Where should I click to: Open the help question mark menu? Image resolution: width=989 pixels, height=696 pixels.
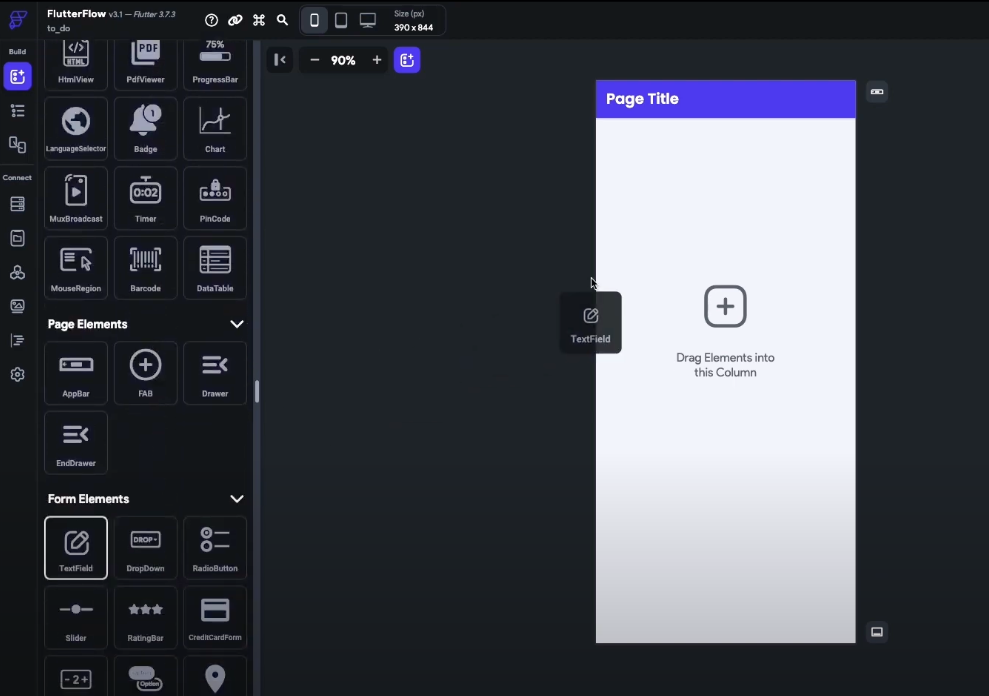(211, 20)
